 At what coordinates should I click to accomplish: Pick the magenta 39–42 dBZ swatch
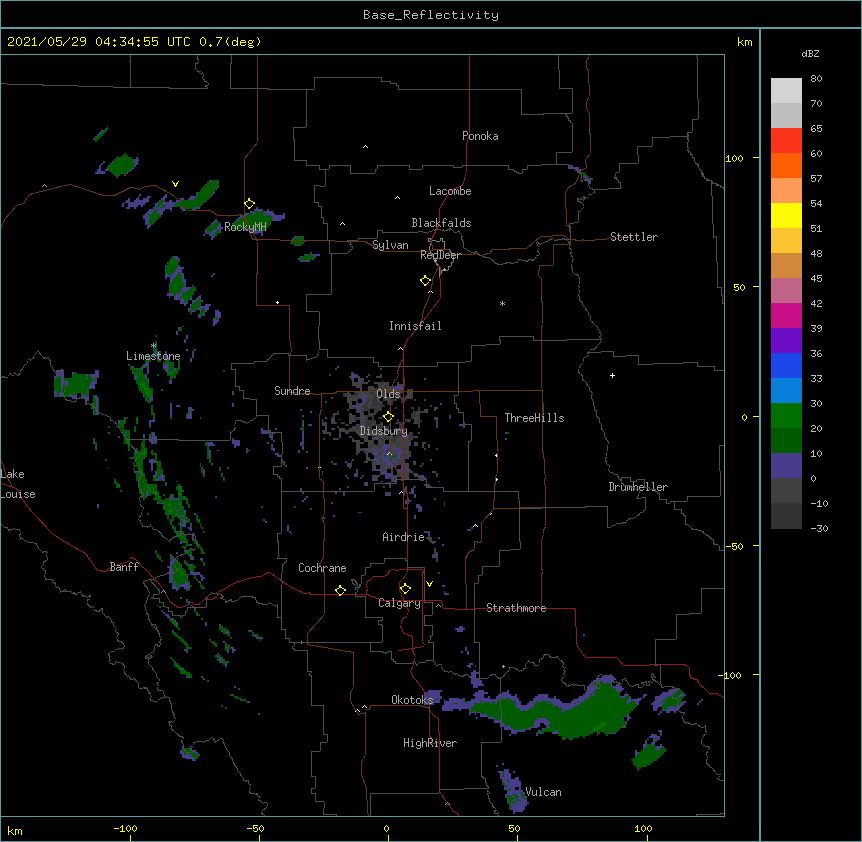(786, 315)
